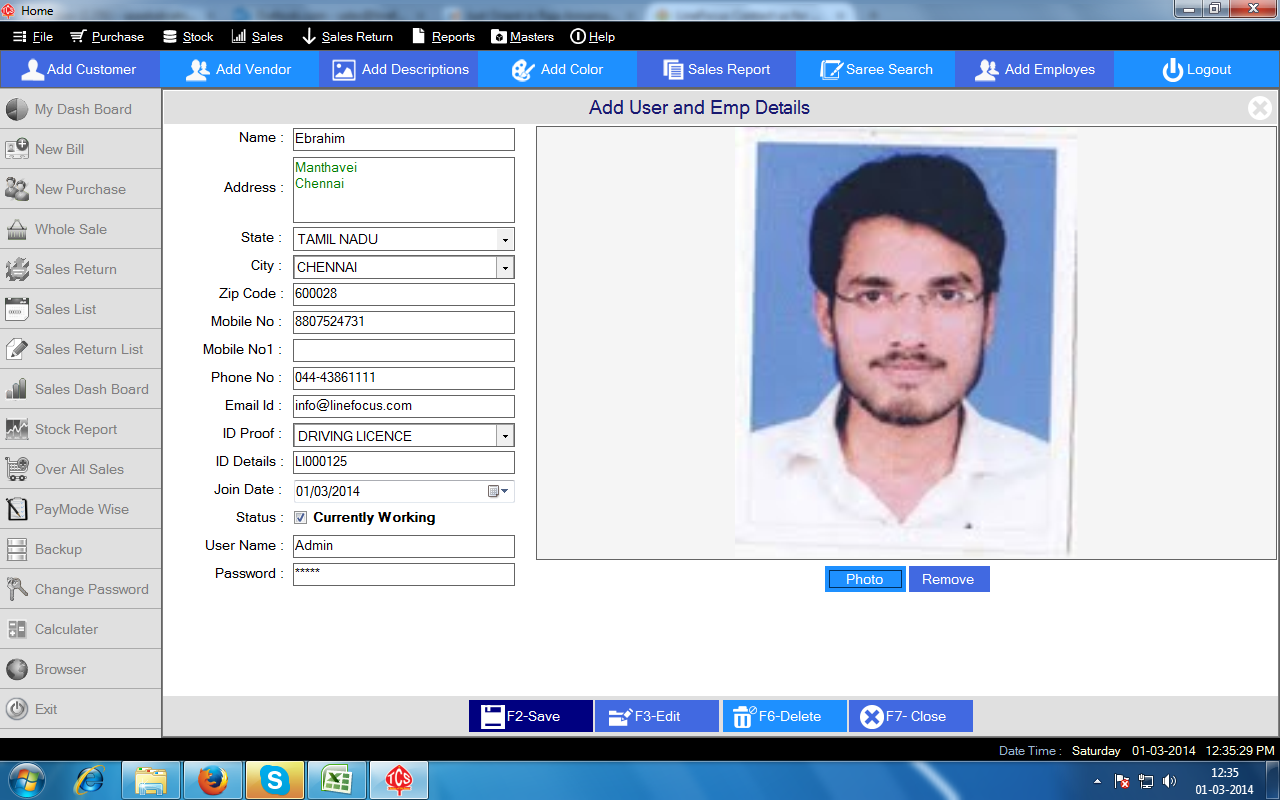Select the Backup sidebar icon
Screen dimensions: 1280x800
click(x=17, y=549)
